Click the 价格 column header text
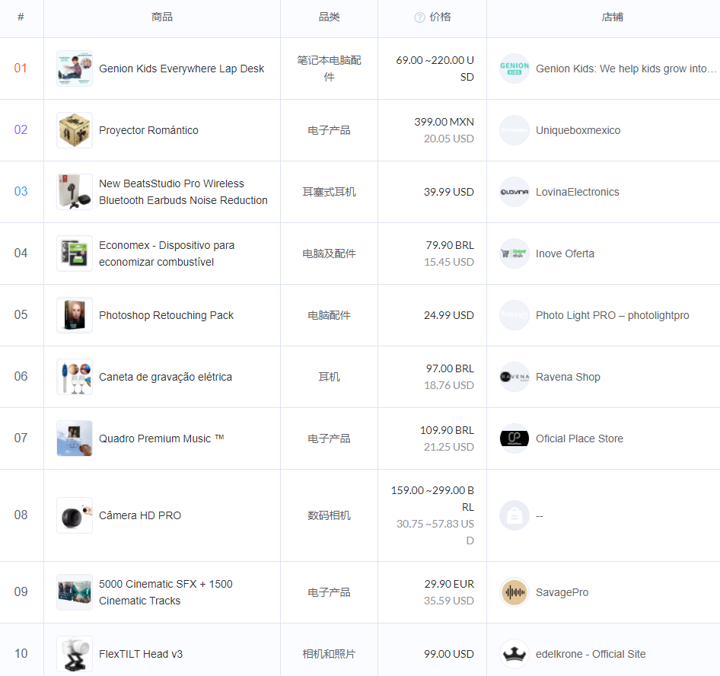The width and height of the screenshot is (720, 676). [x=440, y=17]
